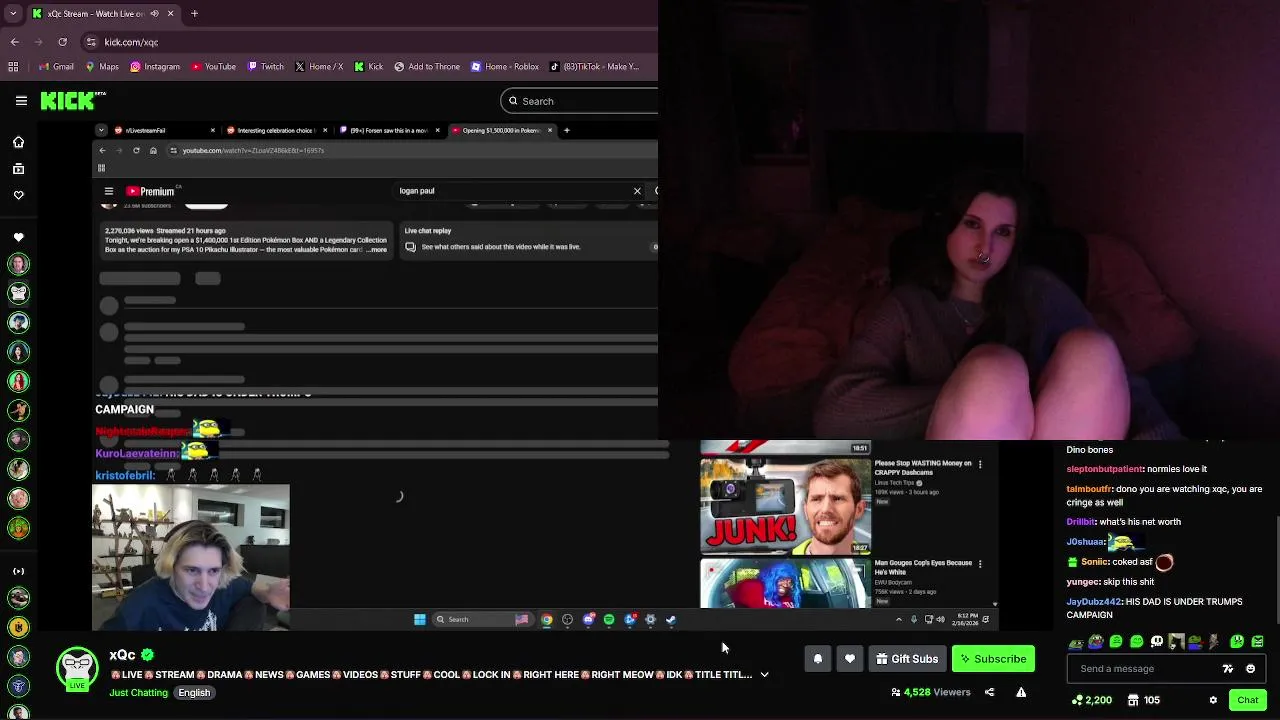This screenshot has height=720, width=1280.
Task: Follow xQc with the heart button
Action: 850,659
